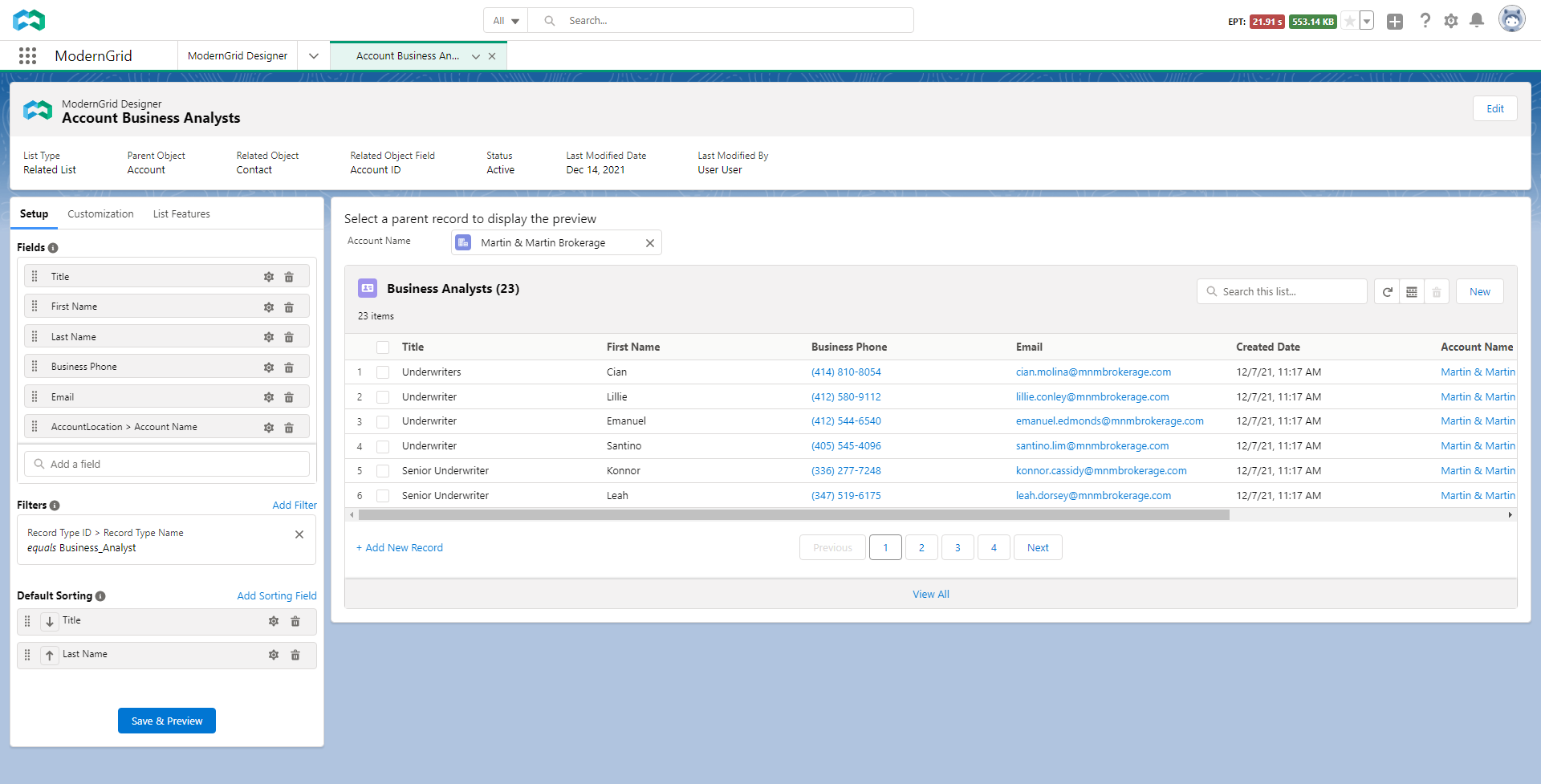The height and width of the screenshot is (784, 1541).
Task: Switch to the Customization tab
Action: tap(100, 214)
